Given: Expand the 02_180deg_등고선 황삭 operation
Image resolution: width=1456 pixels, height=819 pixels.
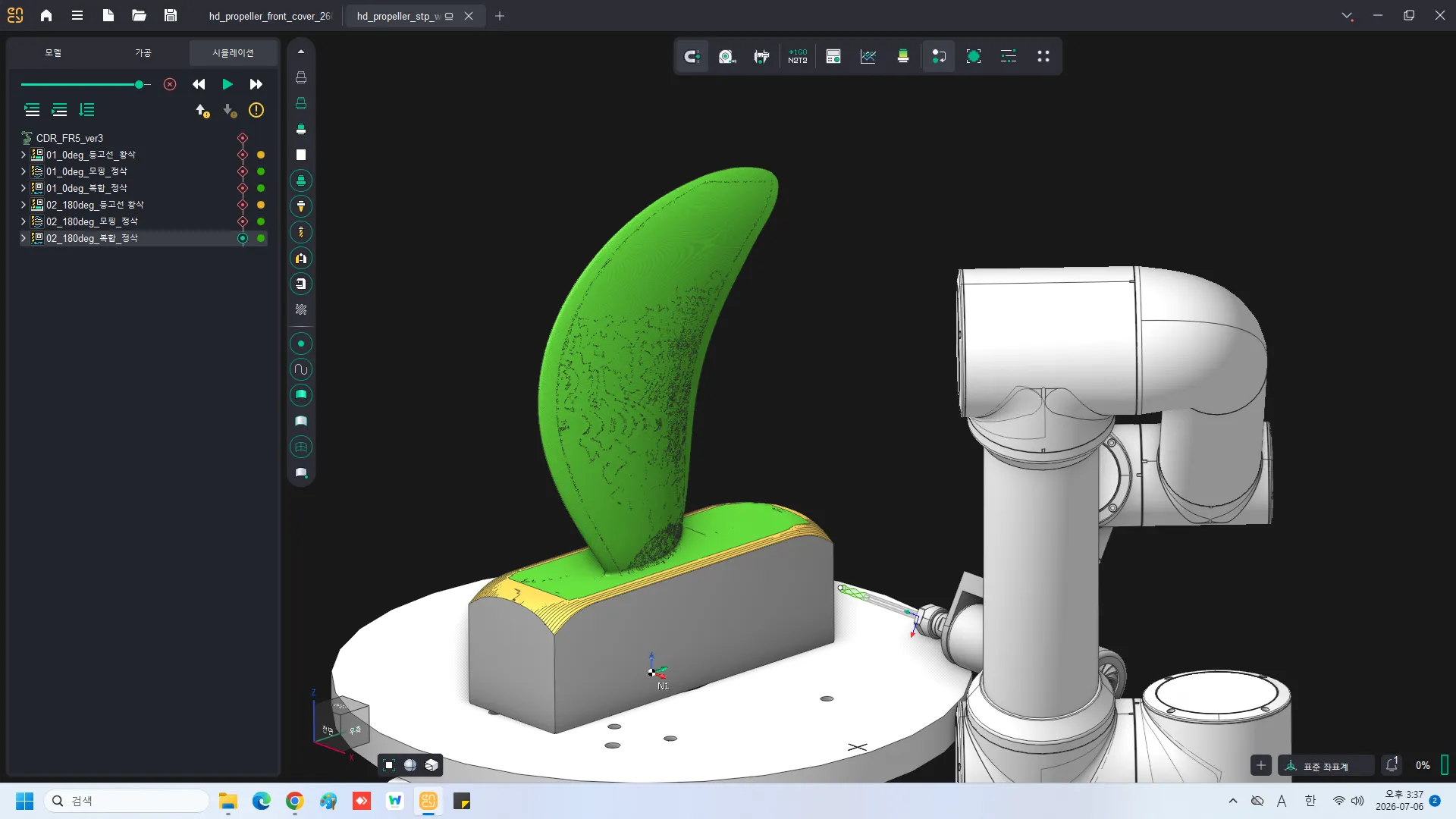Looking at the screenshot, I should pos(24,205).
